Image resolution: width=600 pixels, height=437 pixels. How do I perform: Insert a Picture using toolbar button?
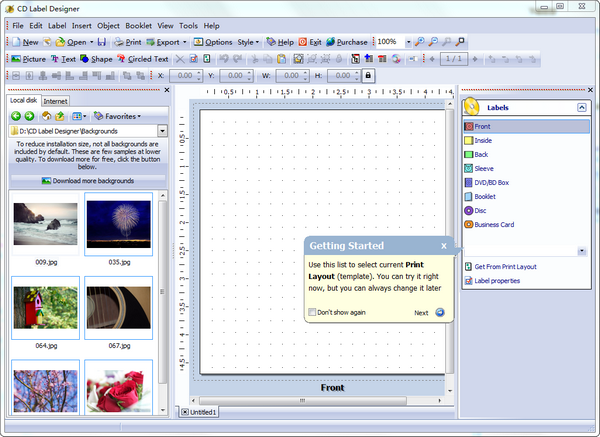point(28,59)
